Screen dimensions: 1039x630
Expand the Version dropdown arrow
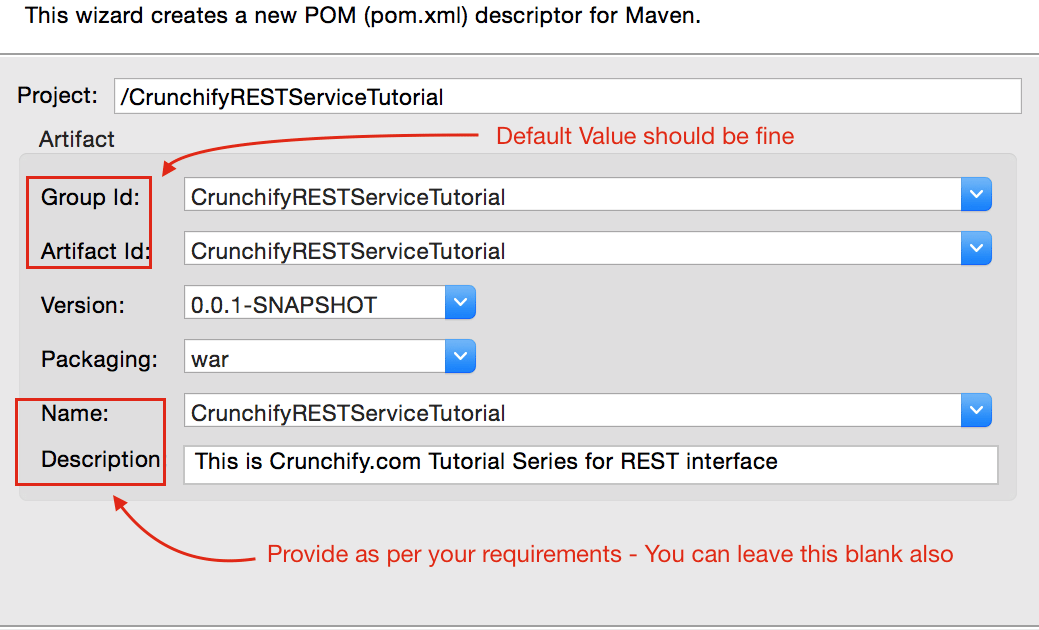coord(461,302)
